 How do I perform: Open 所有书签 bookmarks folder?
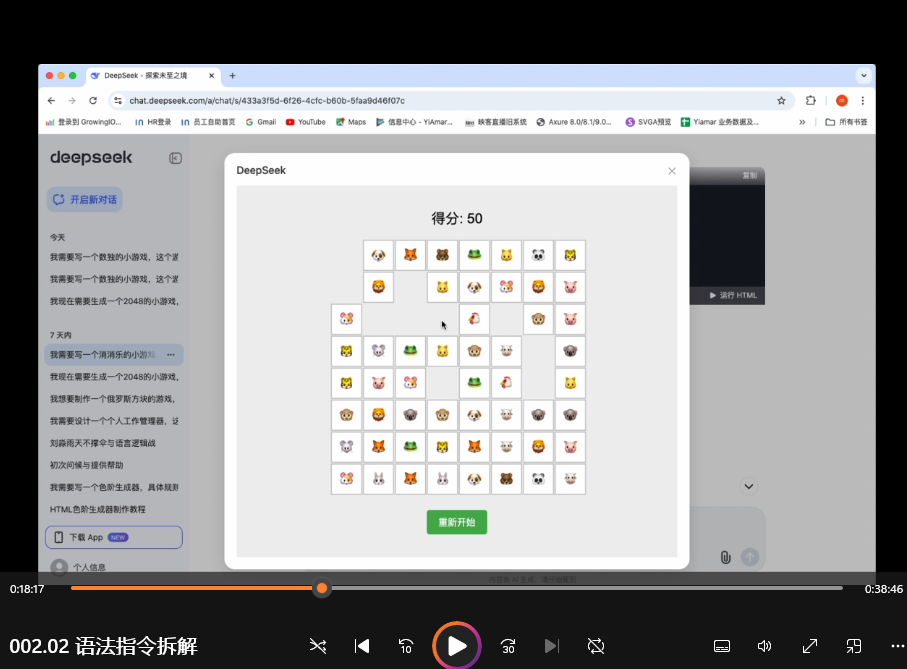pos(846,122)
